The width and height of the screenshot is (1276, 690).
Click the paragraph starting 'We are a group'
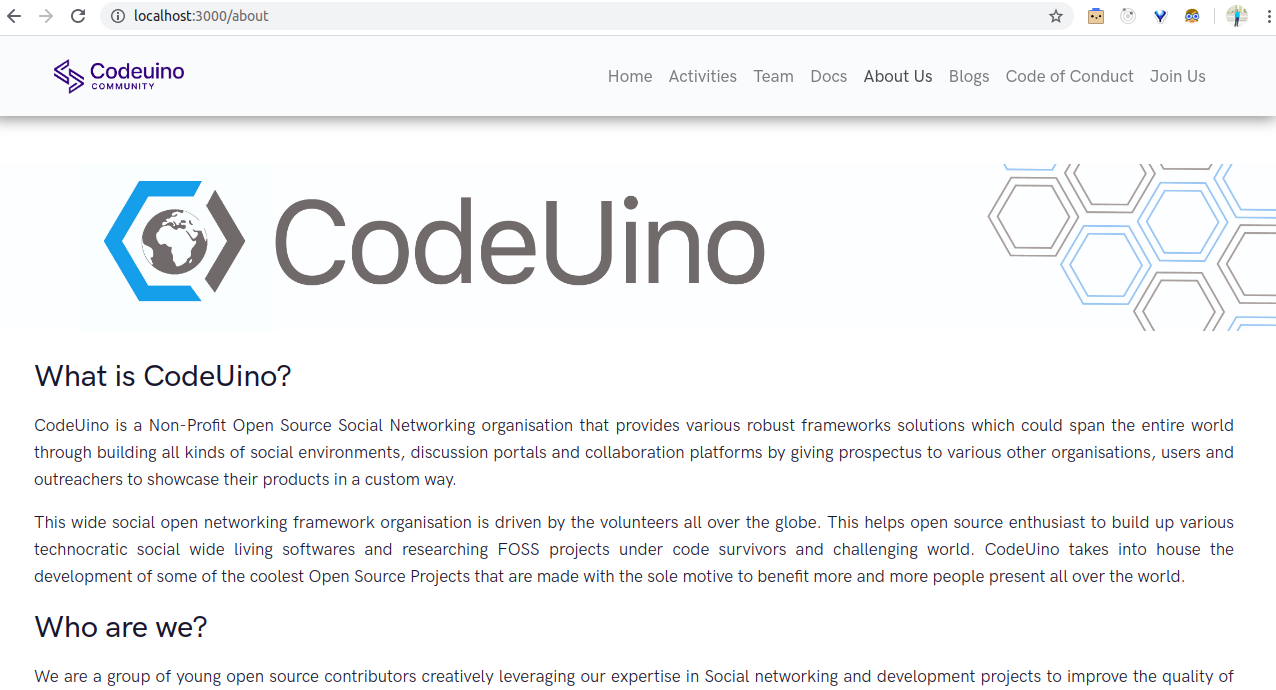point(634,677)
